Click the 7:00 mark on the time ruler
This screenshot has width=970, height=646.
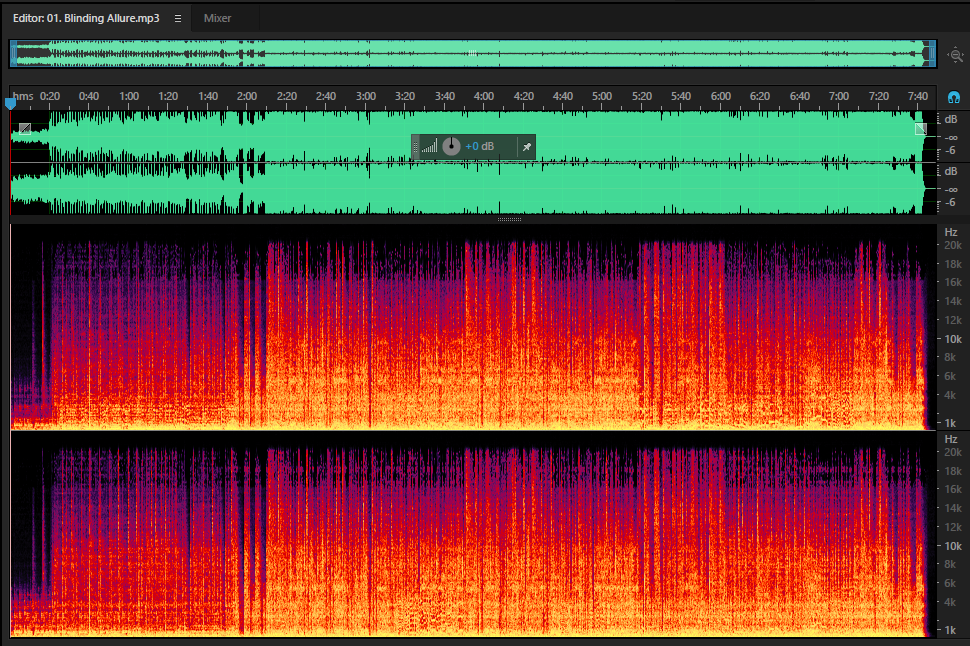839,96
